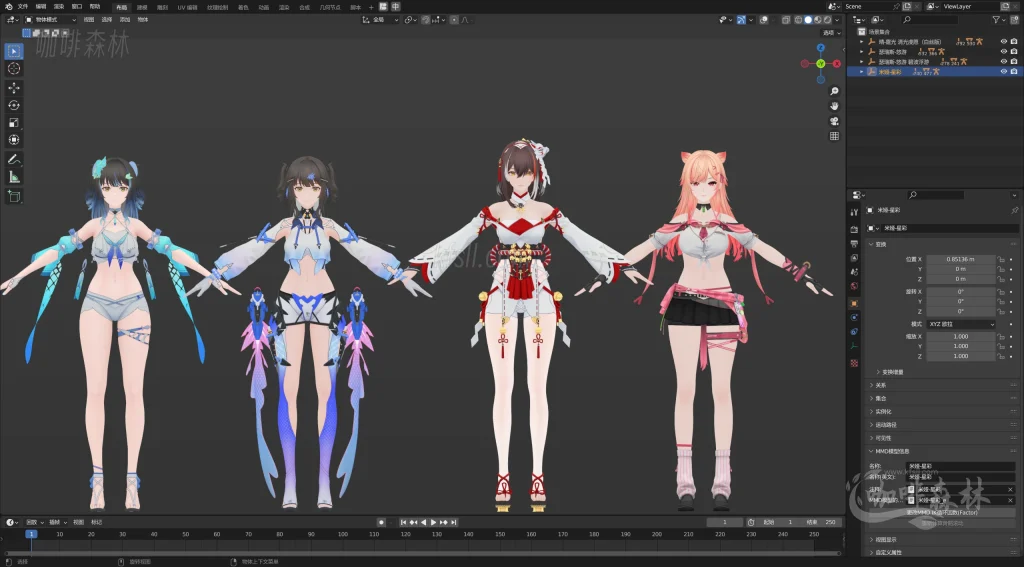This screenshot has height=567, width=1024.
Task: Enable solid viewport shading mode
Action: [x=808, y=20]
